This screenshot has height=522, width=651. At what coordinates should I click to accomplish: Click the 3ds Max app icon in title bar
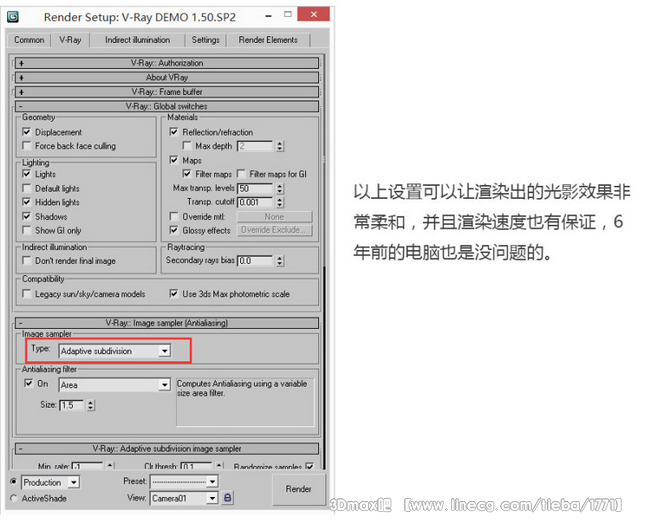click(13, 17)
